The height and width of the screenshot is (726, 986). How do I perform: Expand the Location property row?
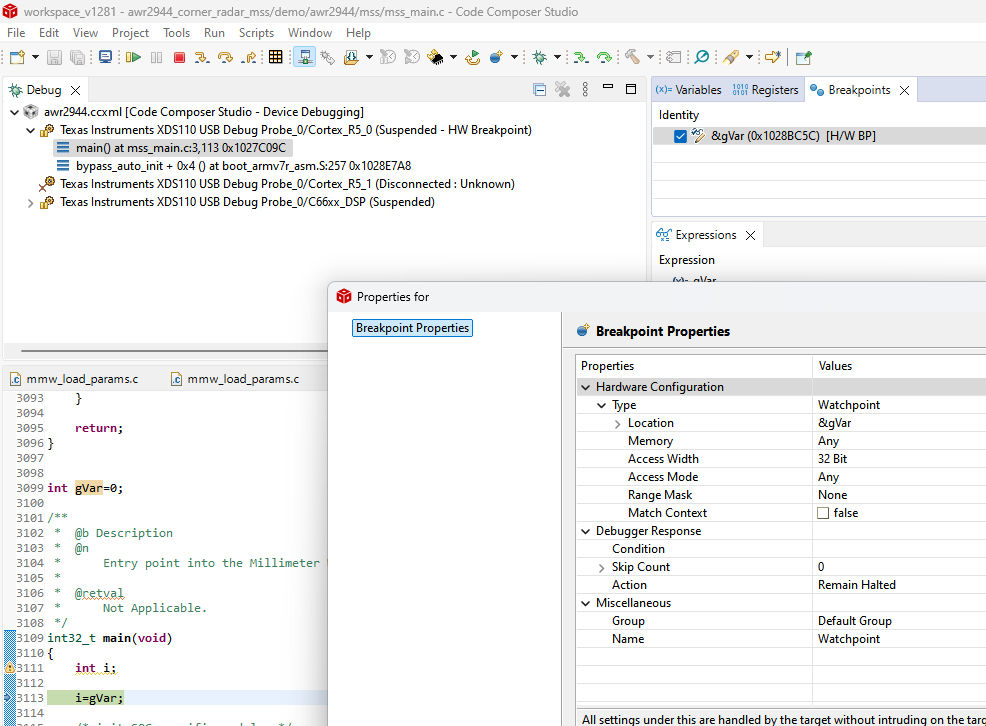(x=617, y=423)
